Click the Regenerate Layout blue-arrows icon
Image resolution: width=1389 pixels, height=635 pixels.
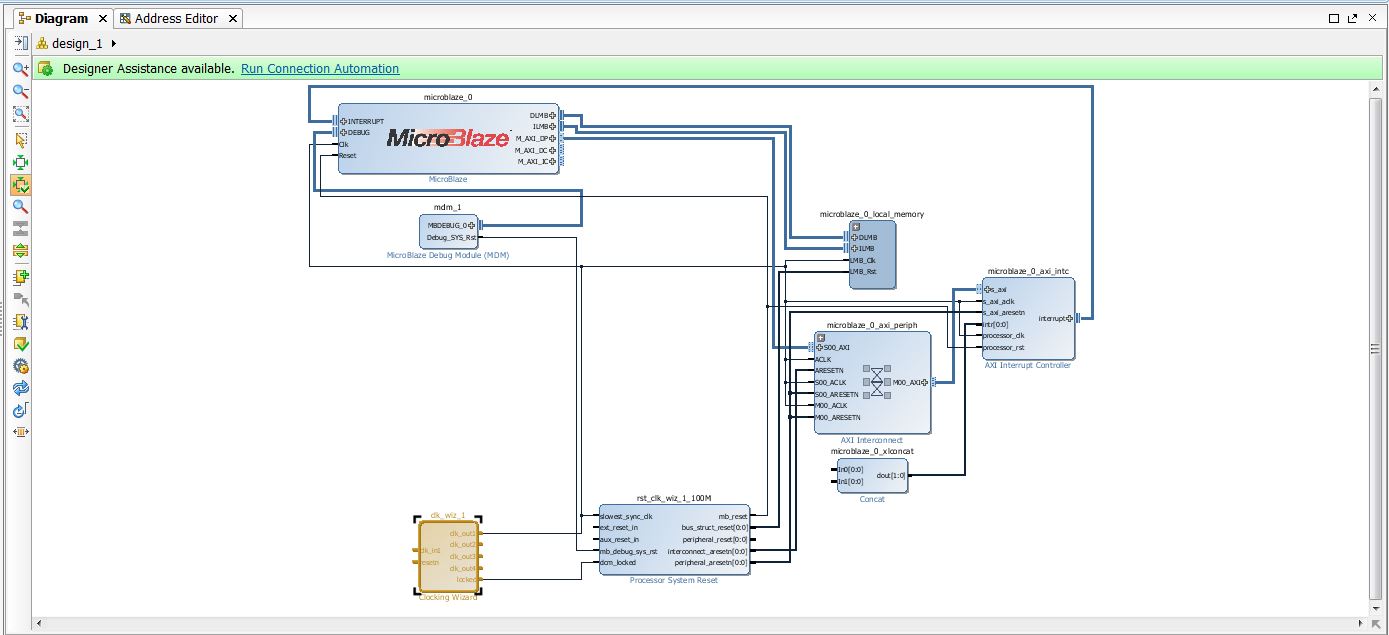tap(20, 388)
